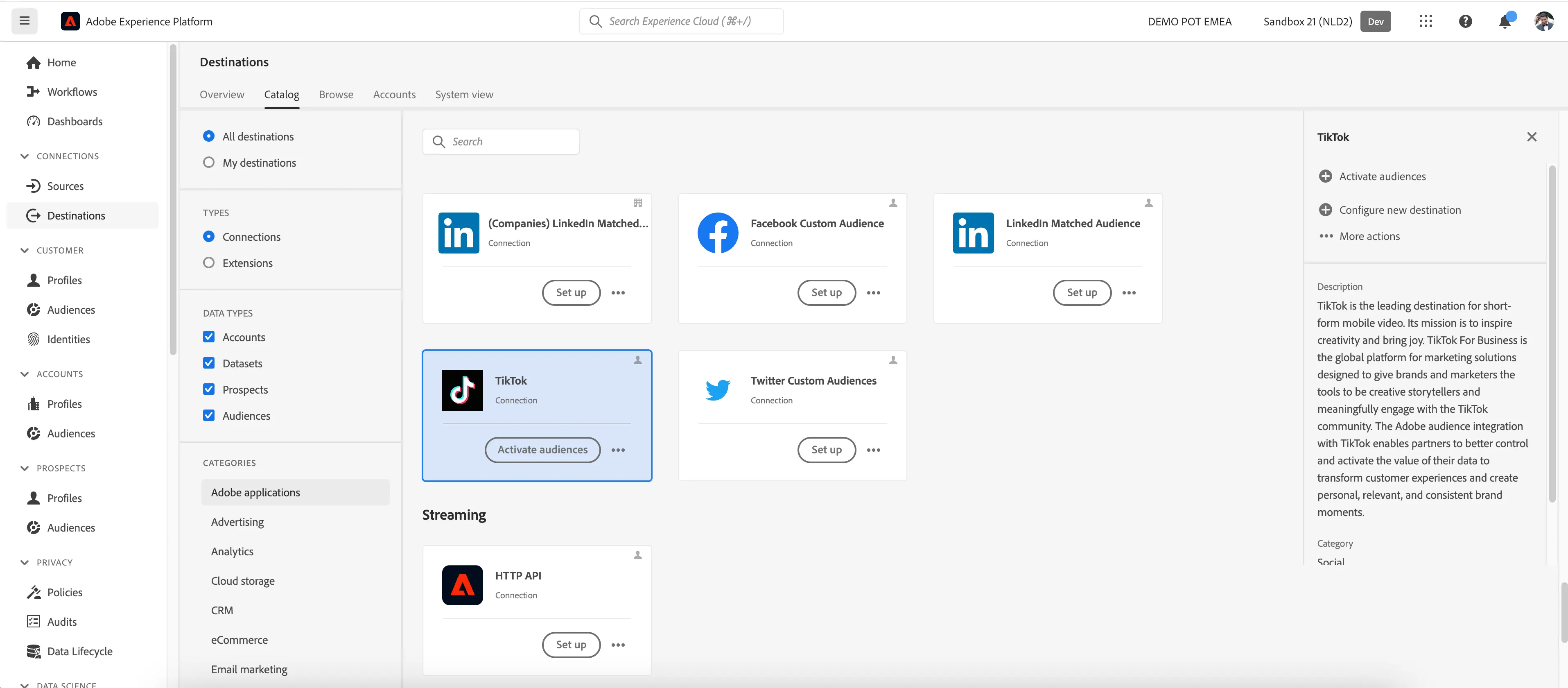Open more options on Facebook Custom Audience card
The height and width of the screenshot is (688, 1568).
click(x=874, y=293)
